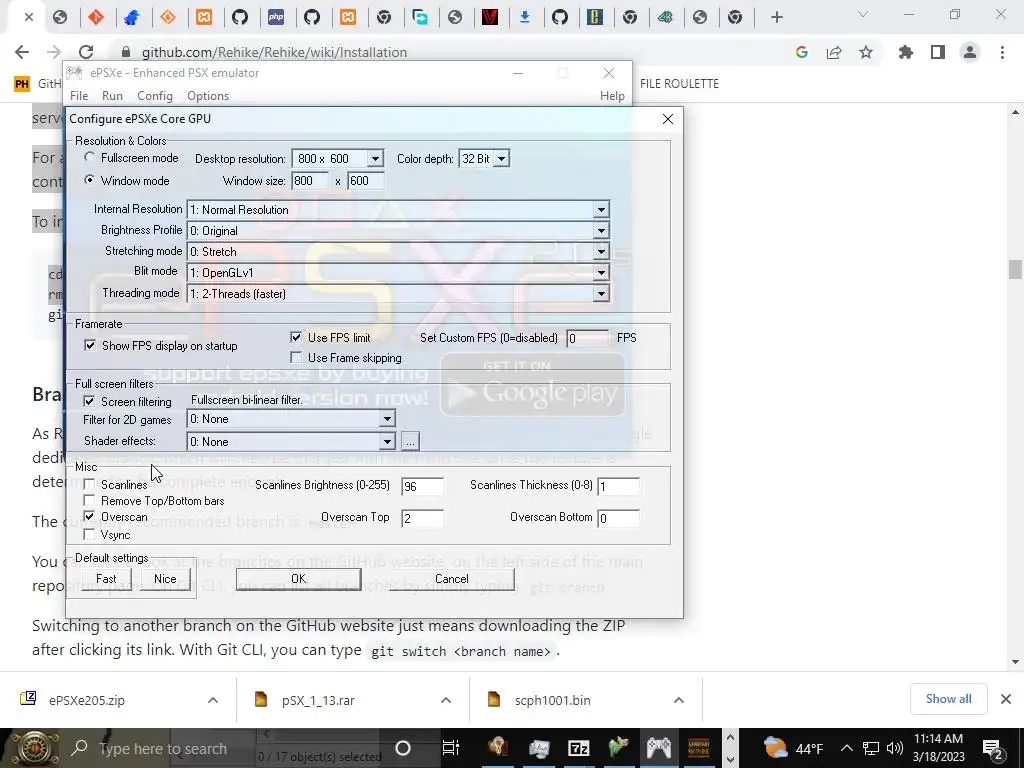Bookmark this page with the star icon
The image size is (1024, 768).
pos(866,52)
